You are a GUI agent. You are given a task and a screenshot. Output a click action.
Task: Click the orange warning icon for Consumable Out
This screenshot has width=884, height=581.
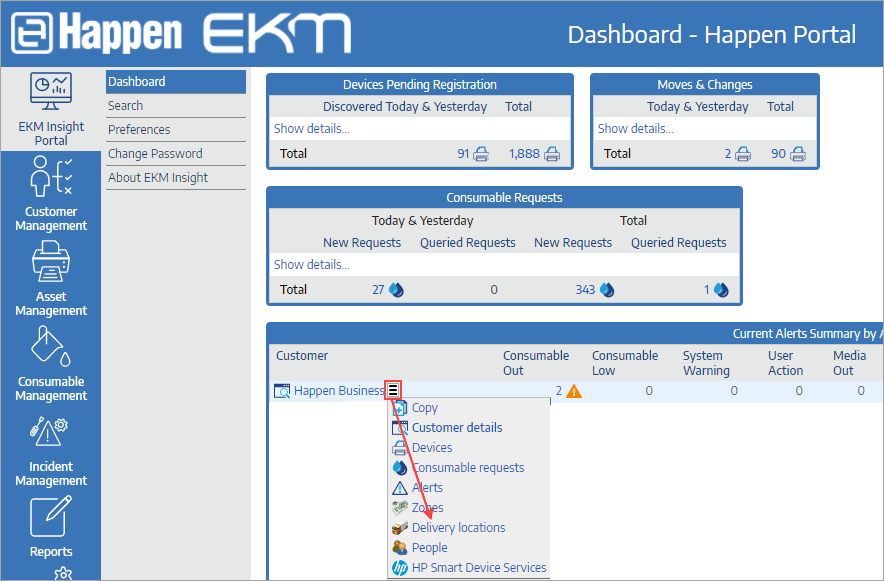click(573, 391)
